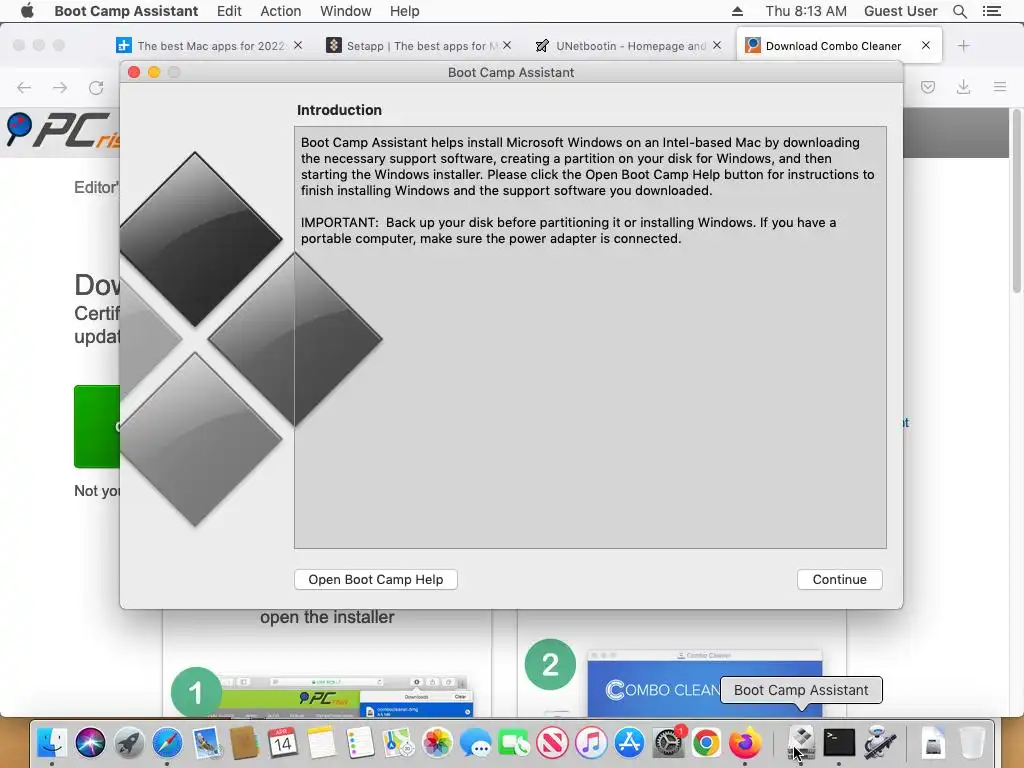Open Boot Camp Assistant application menu

tap(126, 11)
